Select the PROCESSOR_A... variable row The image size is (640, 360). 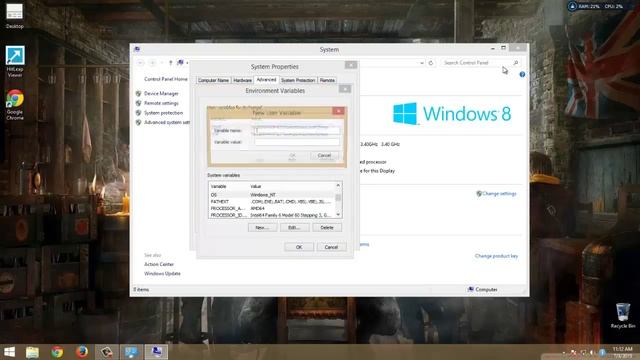pos(272,208)
